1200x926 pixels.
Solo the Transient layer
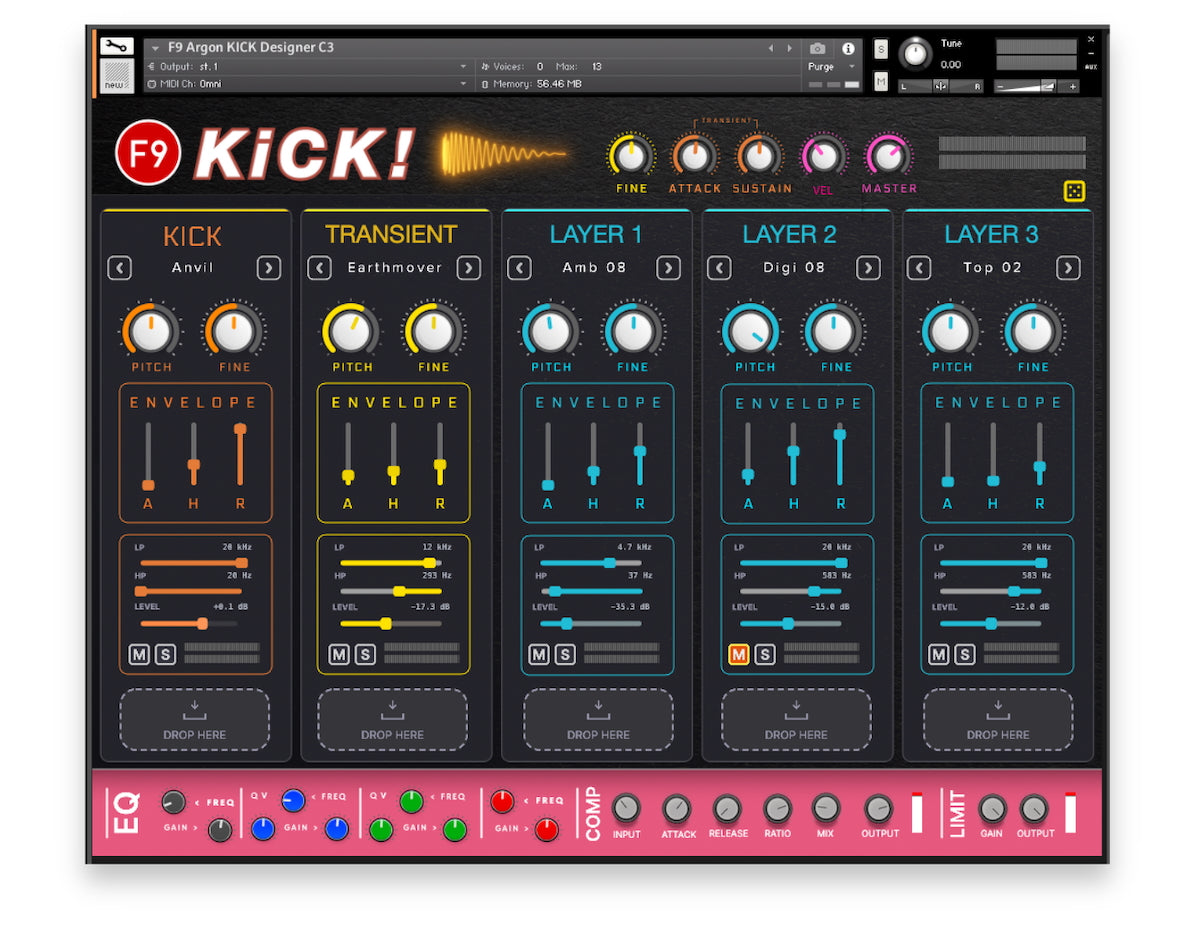point(365,654)
